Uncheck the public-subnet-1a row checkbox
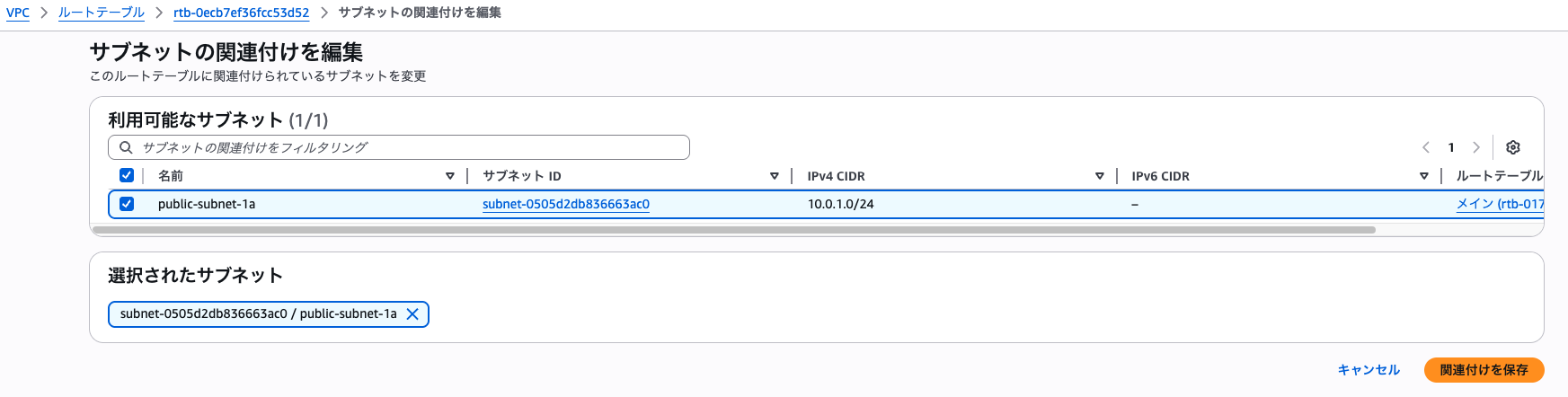1568x397 pixels. coord(127,204)
